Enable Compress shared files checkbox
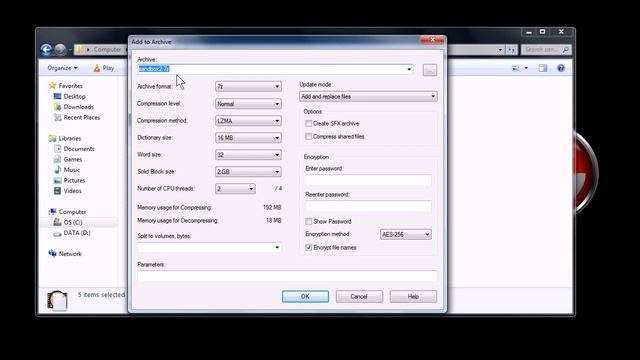This screenshot has width=640, height=360. tap(309, 136)
